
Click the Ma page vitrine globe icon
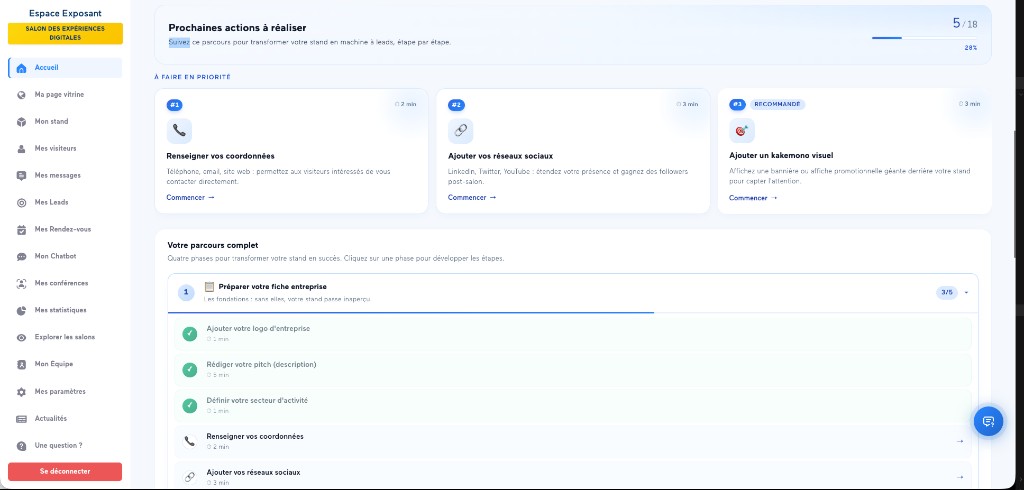pos(21,95)
